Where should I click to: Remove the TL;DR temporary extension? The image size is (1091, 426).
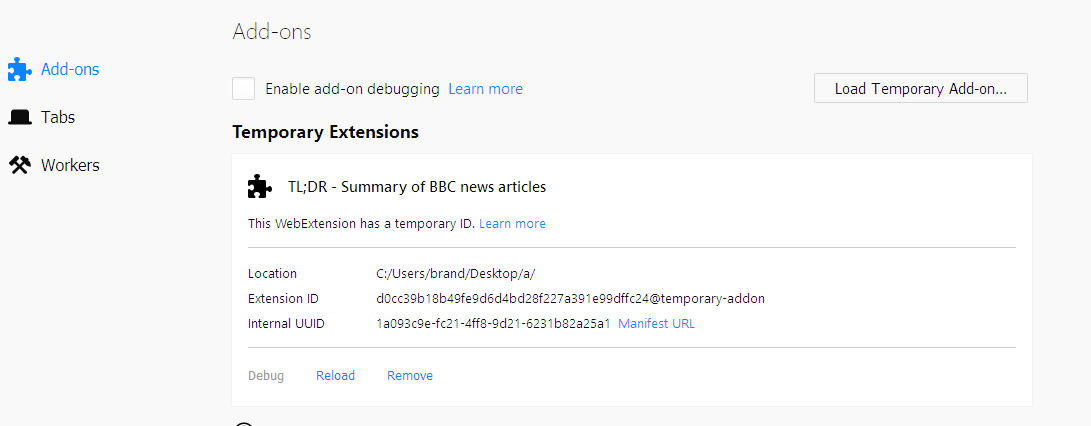410,376
